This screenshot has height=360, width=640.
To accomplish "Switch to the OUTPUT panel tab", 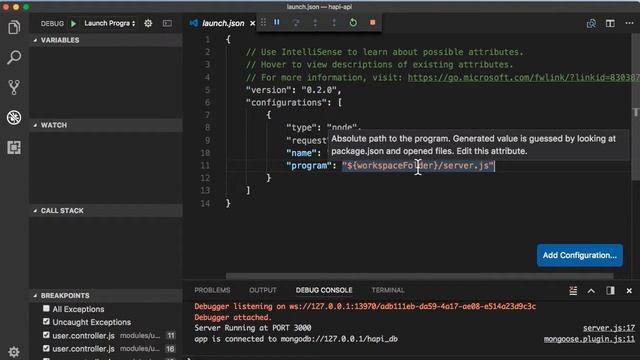I will (263, 290).
